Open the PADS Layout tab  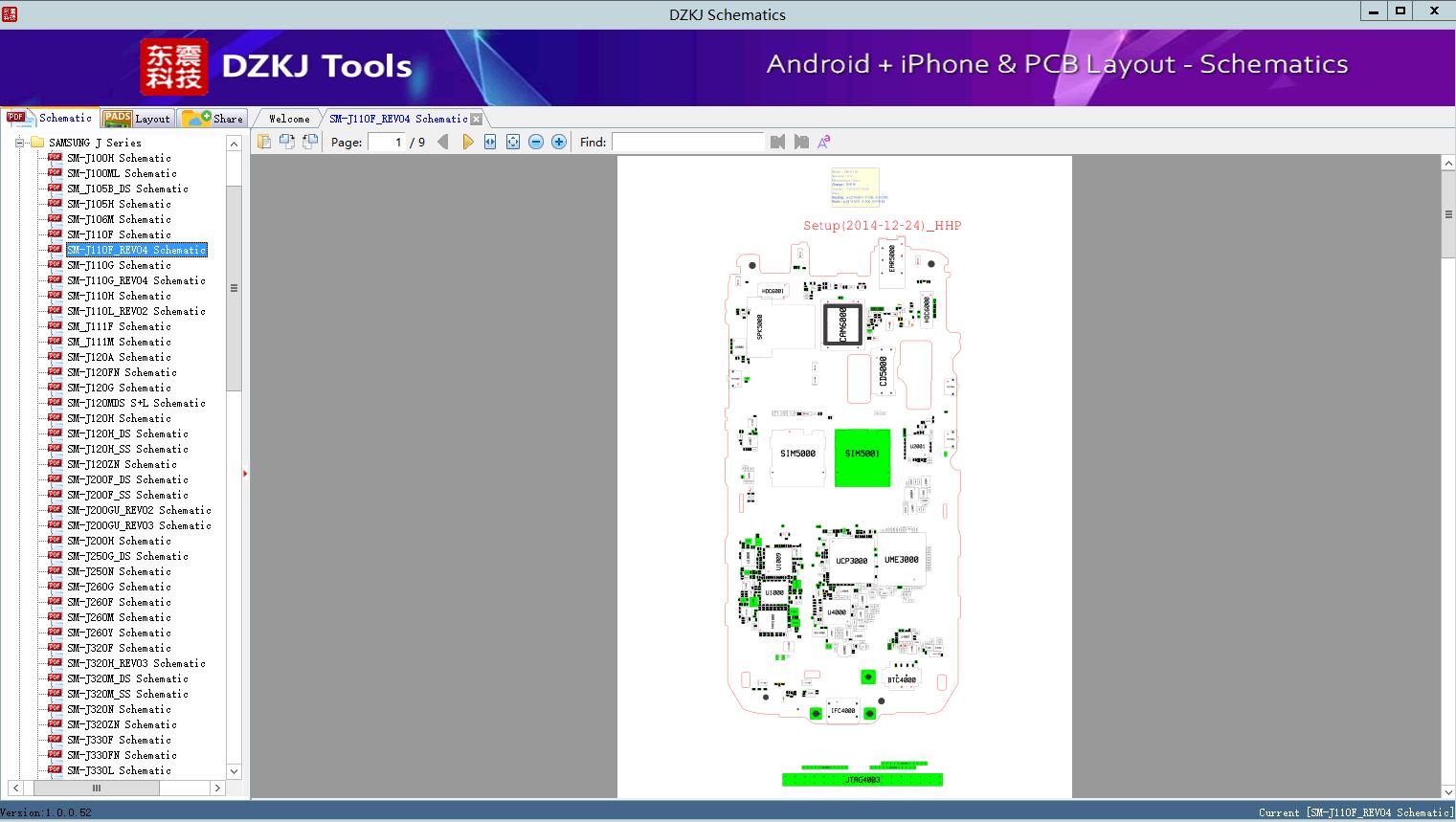click(137, 119)
